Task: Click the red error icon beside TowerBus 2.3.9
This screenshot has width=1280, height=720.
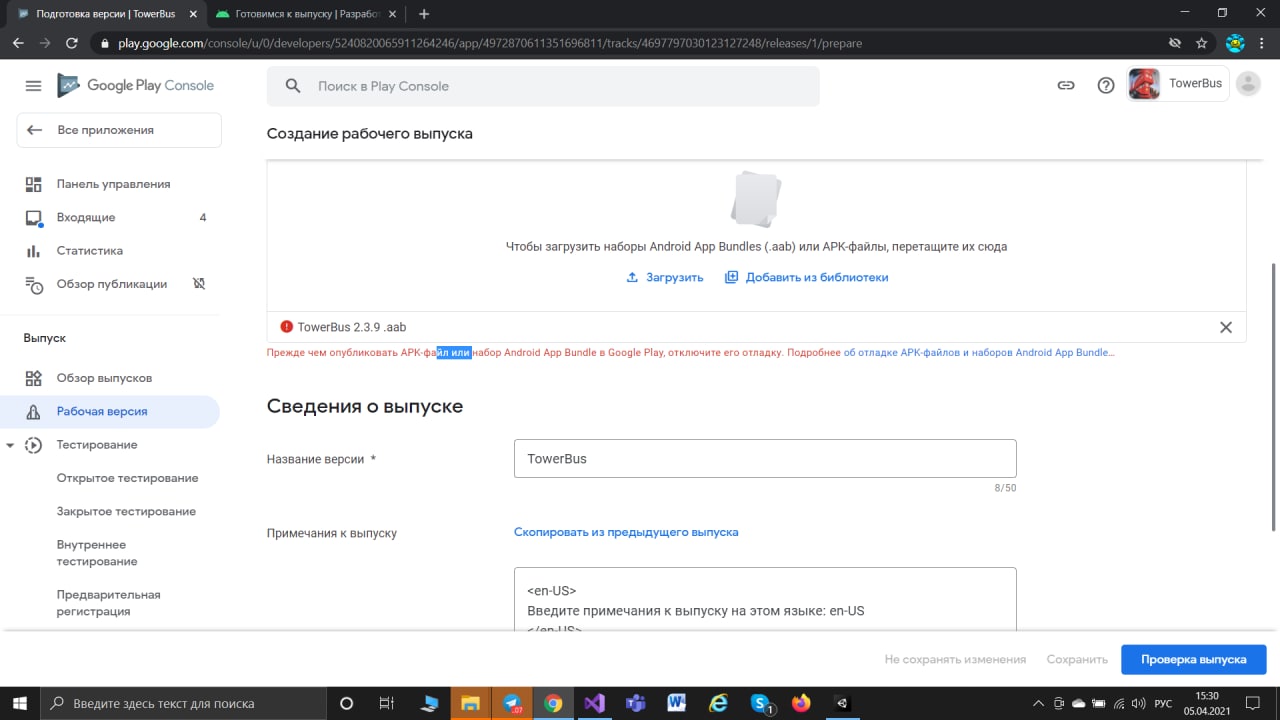Action: pyautogui.click(x=287, y=326)
